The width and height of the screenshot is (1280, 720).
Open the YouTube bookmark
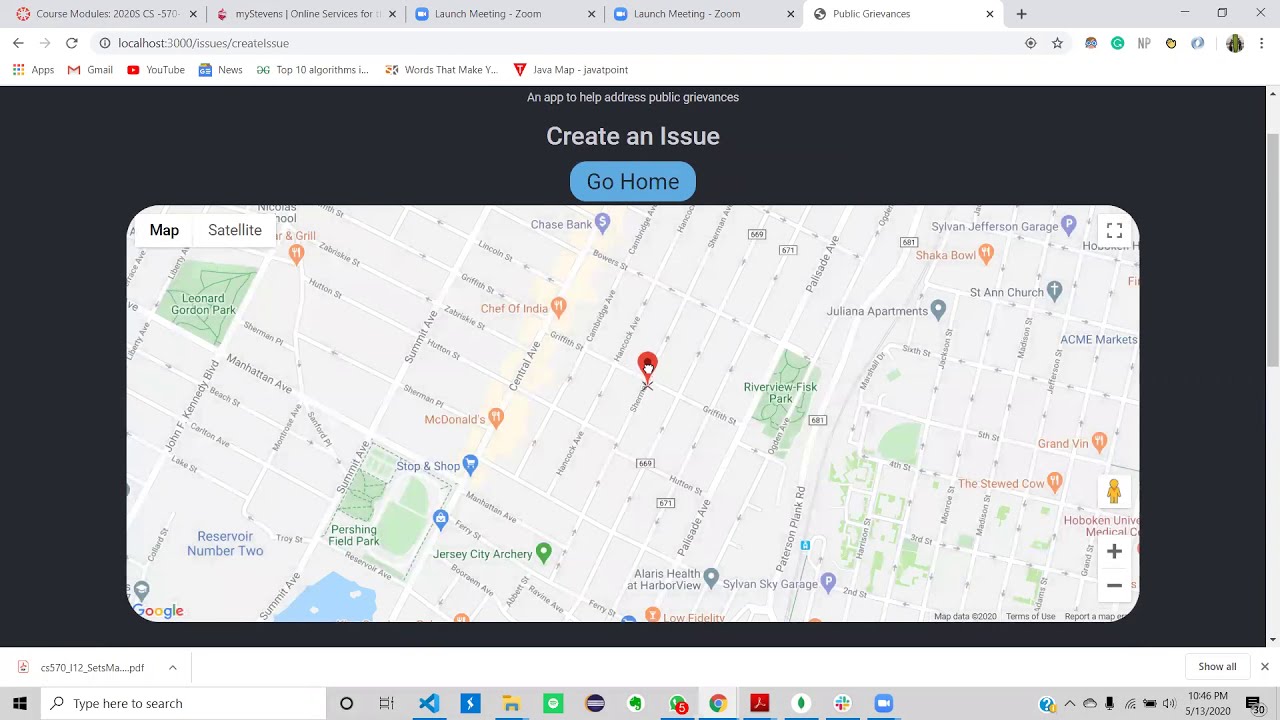click(156, 70)
